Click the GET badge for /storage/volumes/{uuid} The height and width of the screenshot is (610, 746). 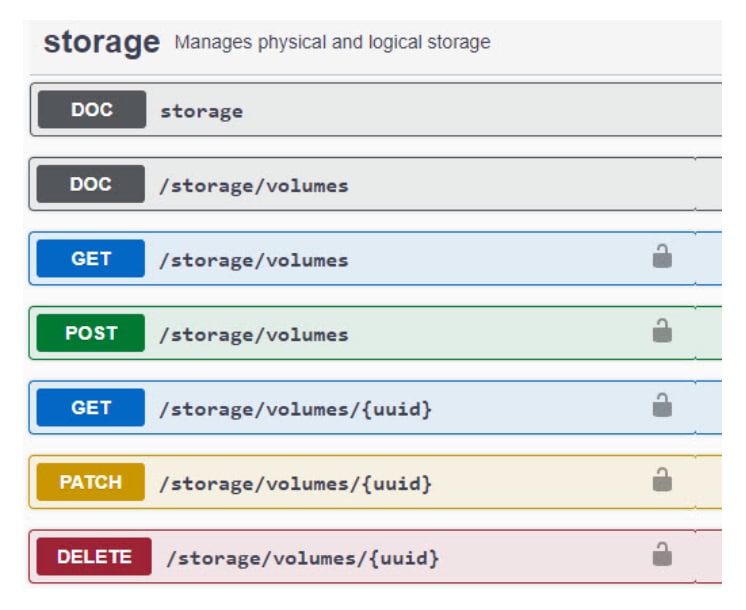pyautogui.click(x=91, y=408)
